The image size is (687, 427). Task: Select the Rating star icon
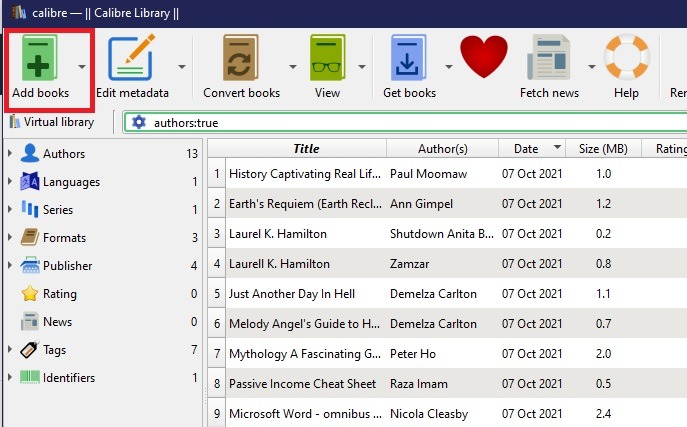click(x=30, y=293)
